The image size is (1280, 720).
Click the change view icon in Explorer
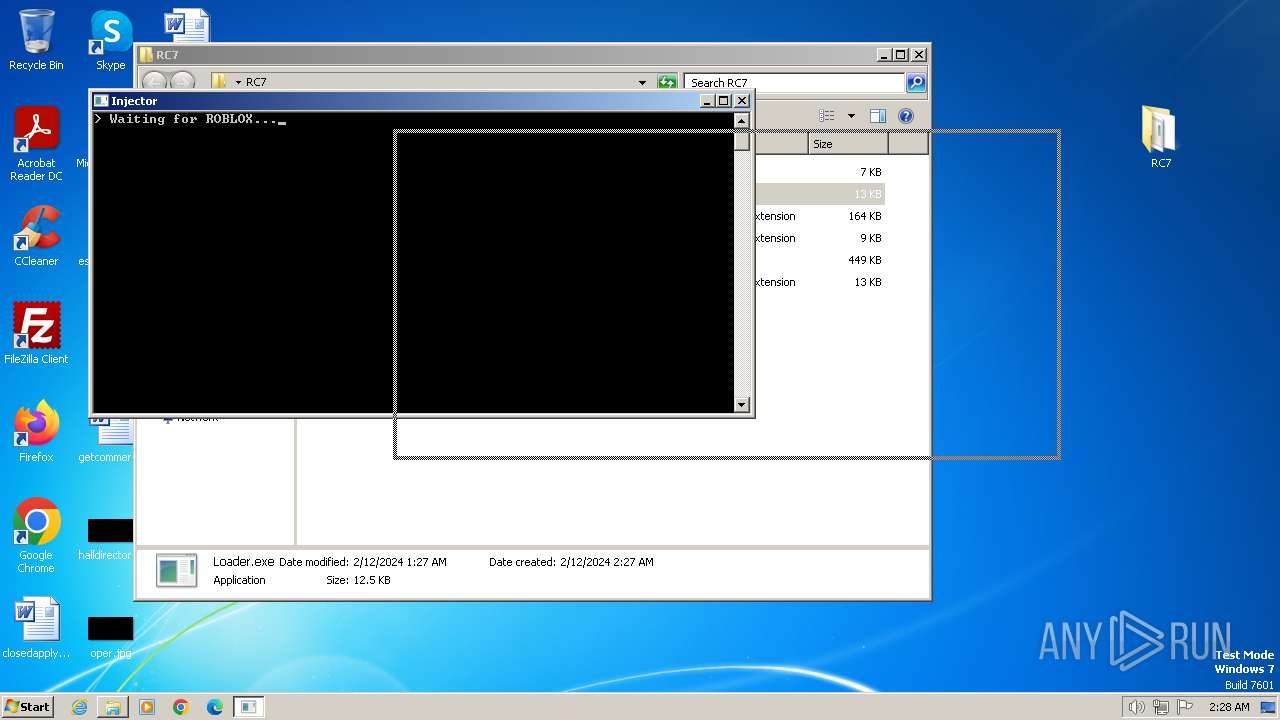click(x=827, y=116)
